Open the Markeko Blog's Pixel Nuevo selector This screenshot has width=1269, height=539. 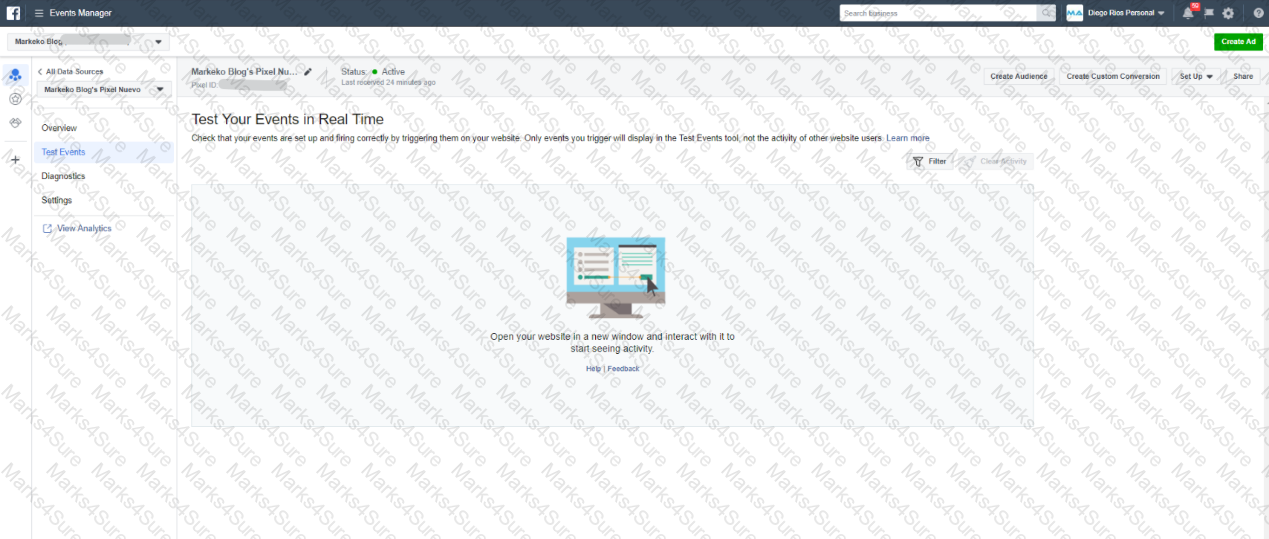[x=105, y=89]
